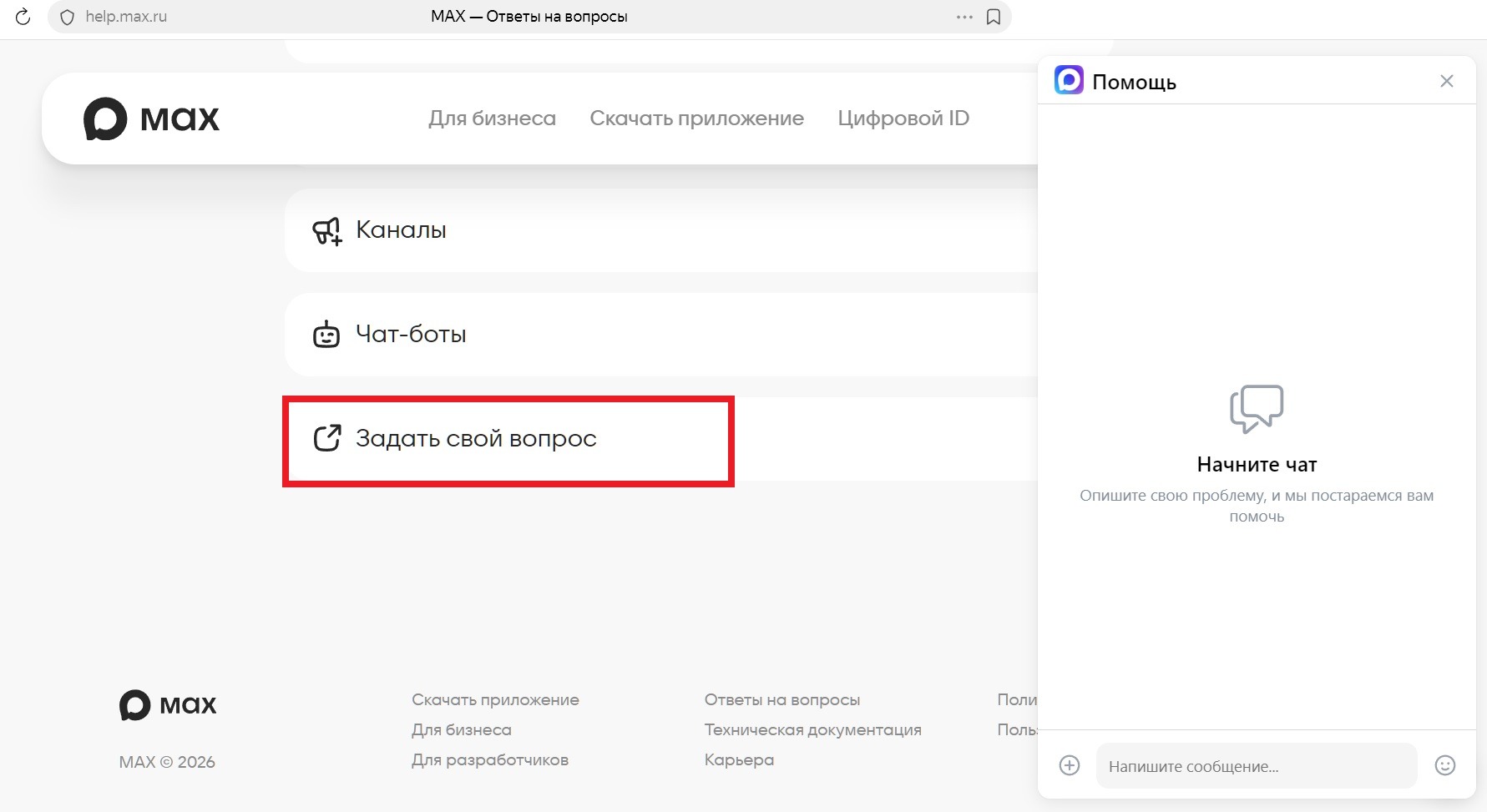Expand the Чат-боты section
1487x812 pixels.
point(411,335)
